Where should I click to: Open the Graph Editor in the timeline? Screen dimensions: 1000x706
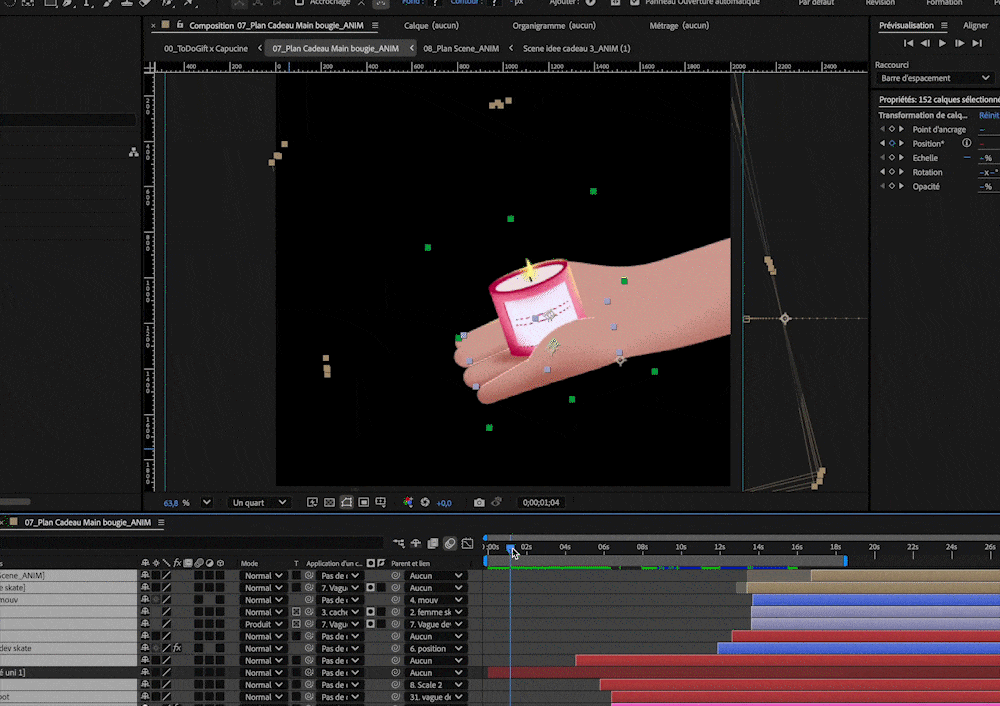[466, 543]
